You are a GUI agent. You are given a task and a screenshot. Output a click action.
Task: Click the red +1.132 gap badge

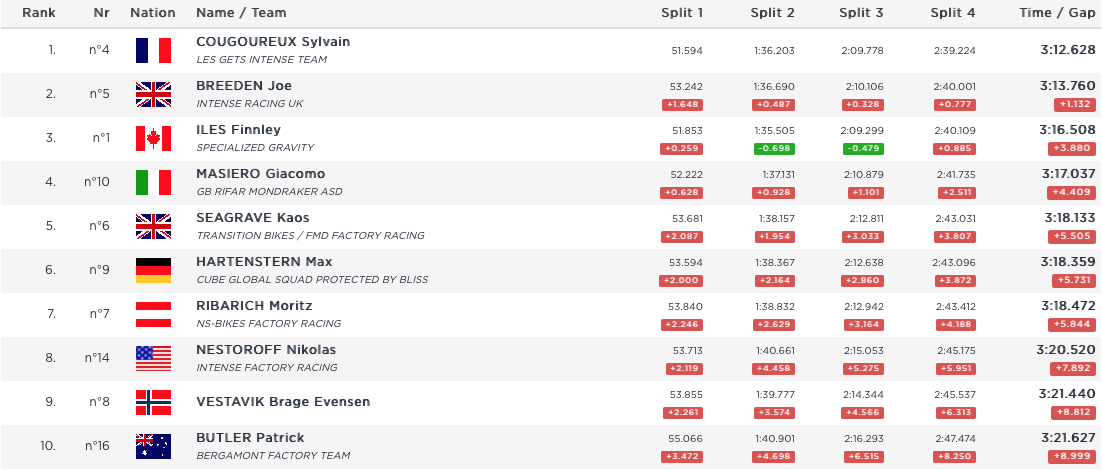[x=1074, y=105]
